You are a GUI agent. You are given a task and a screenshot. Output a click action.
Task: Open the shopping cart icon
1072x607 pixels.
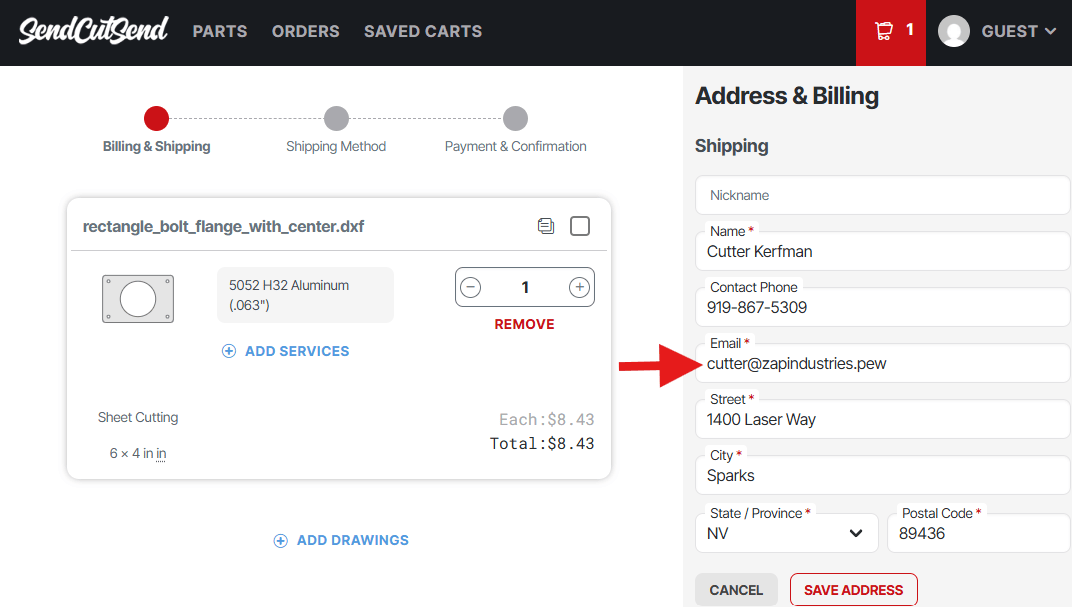884,31
